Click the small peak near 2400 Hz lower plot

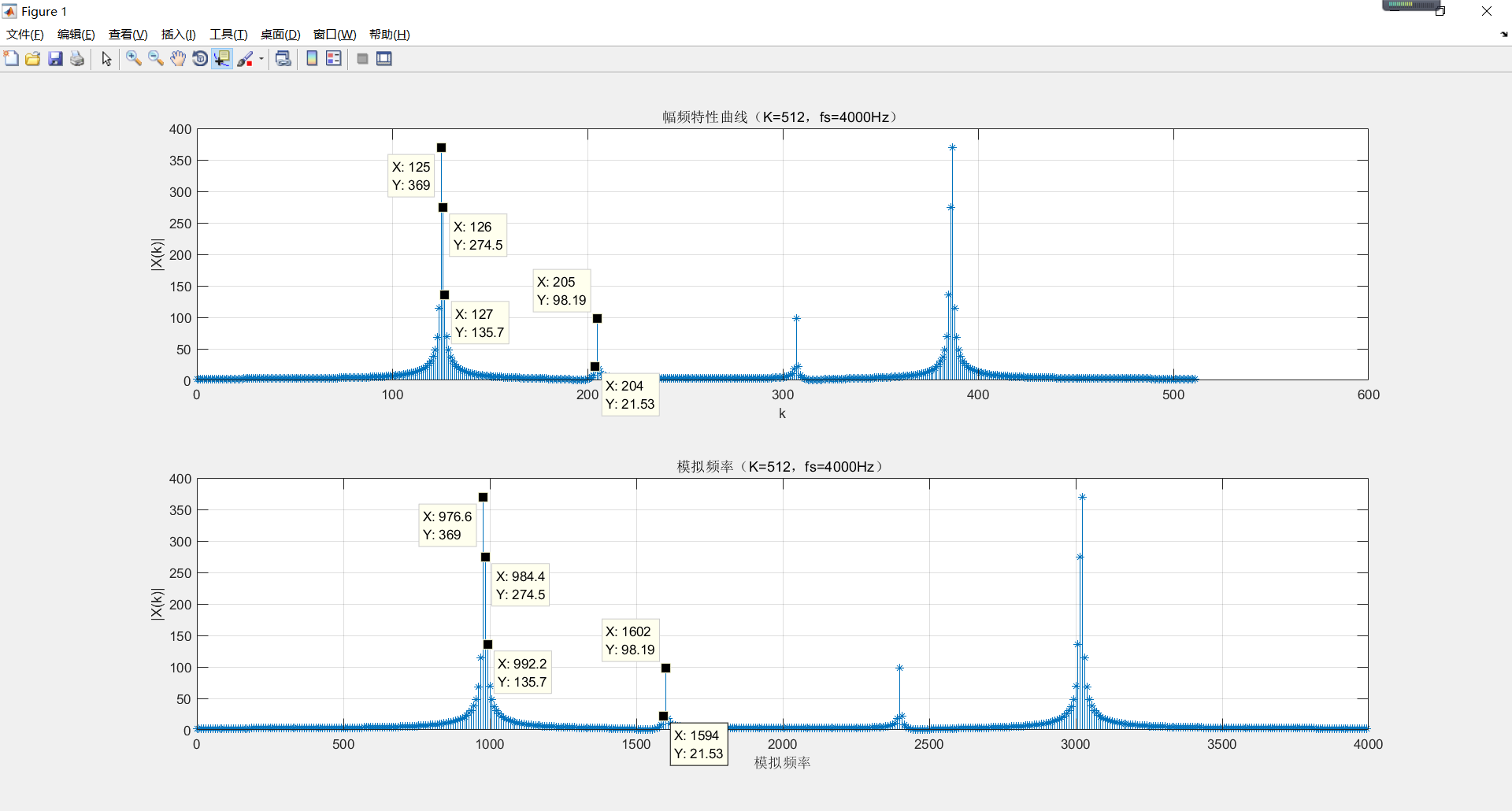point(899,668)
